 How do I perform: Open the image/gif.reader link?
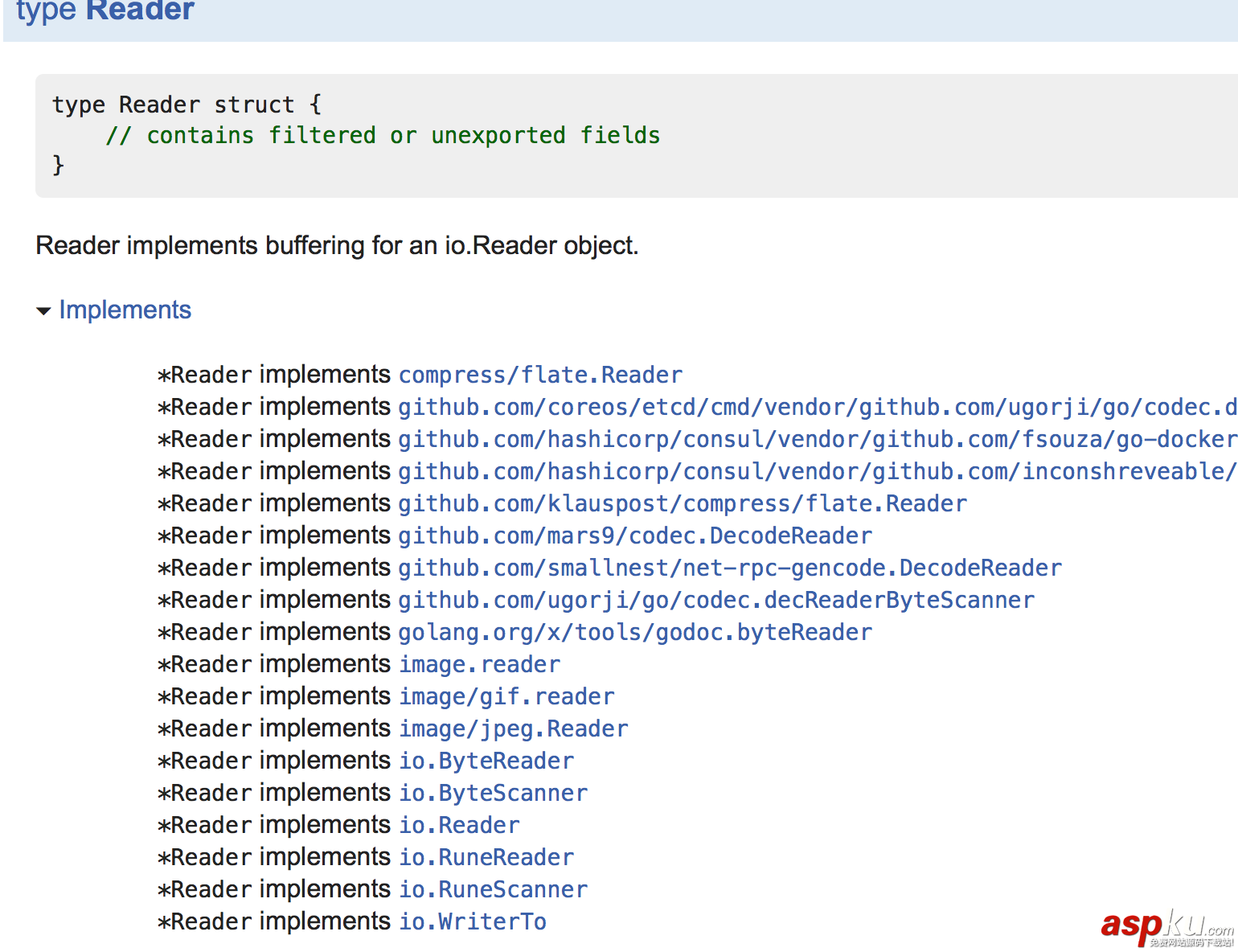pos(506,697)
